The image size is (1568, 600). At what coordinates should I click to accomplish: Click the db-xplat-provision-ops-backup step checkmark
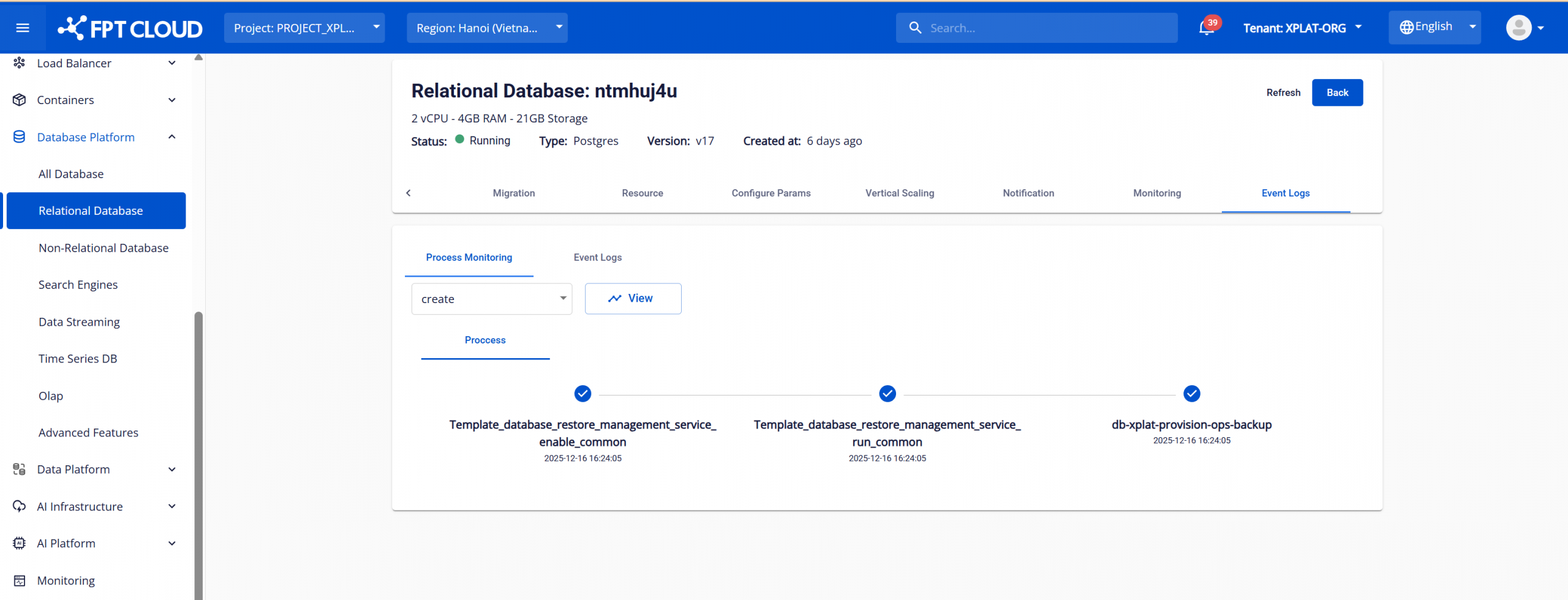point(1191,394)
